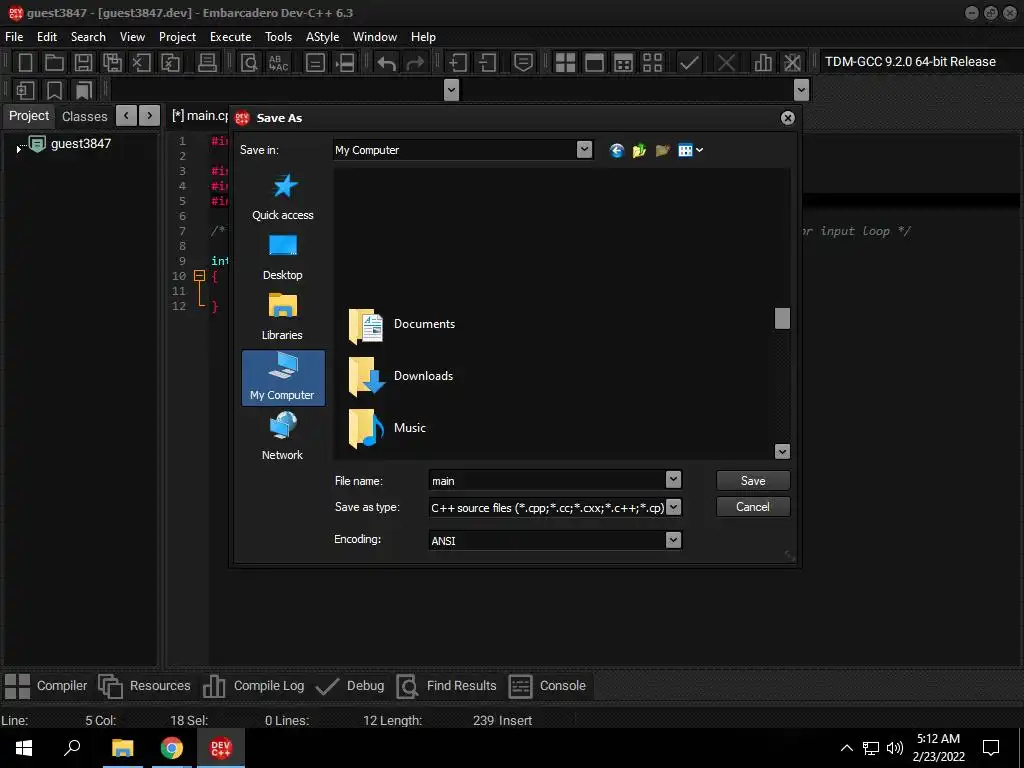Click the Open folder toolbar icon
The image size is (1024, 768).
click(54, 63)
